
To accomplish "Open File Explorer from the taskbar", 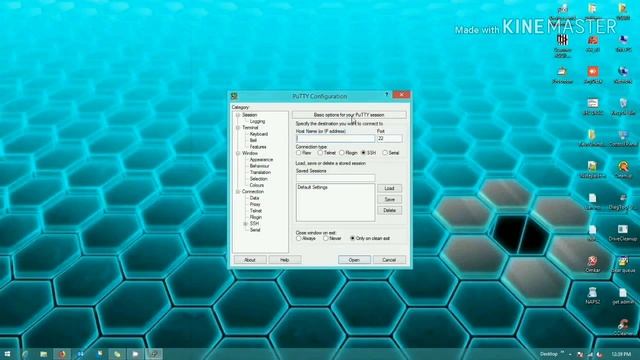I will coord(44,354).
